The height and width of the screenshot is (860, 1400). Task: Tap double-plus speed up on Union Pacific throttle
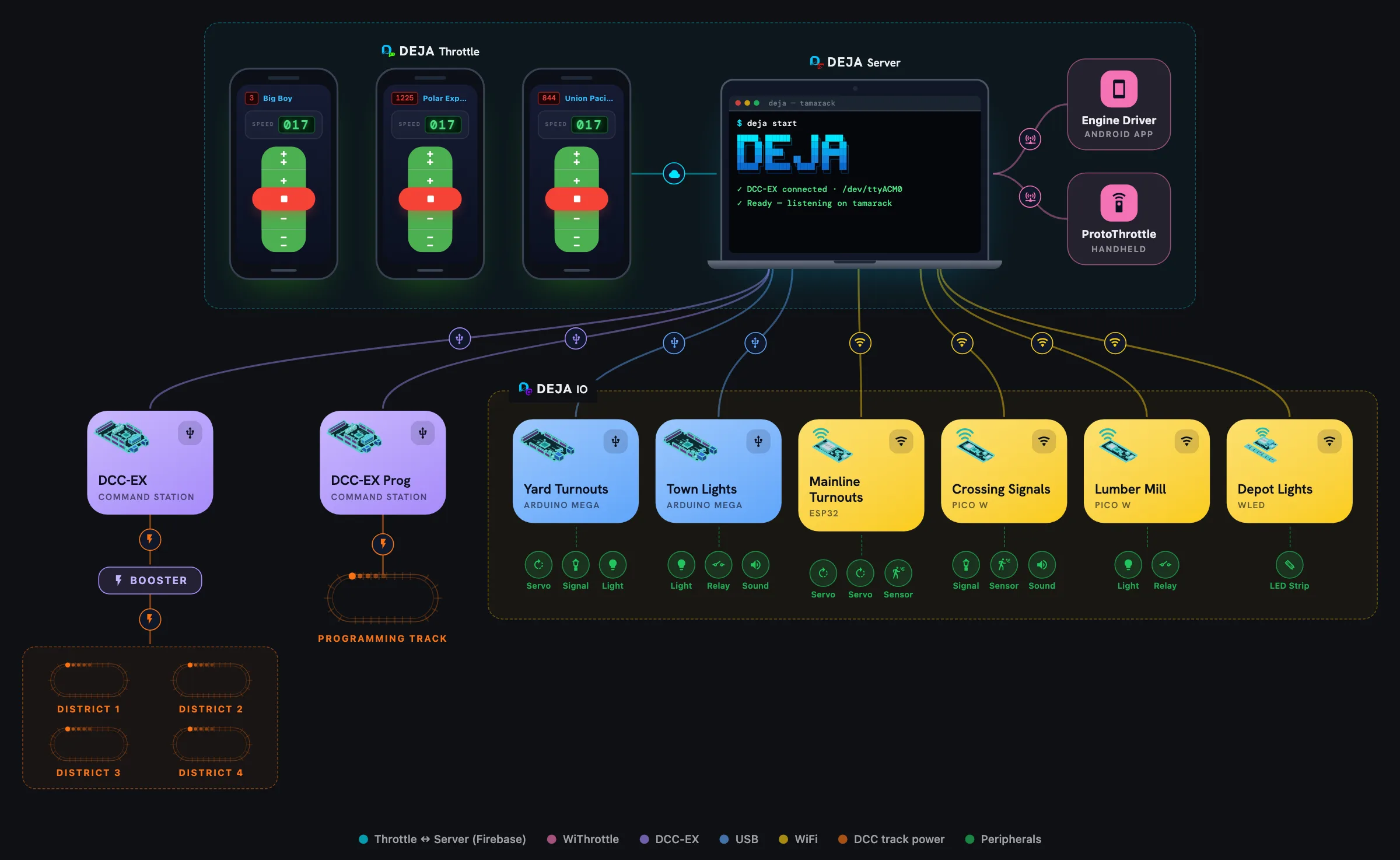tap(576, 158)
